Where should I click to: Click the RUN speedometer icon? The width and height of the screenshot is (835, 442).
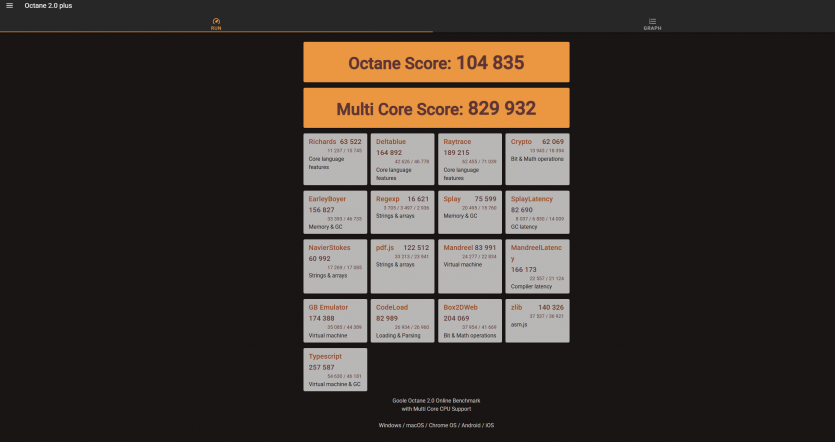216,21
